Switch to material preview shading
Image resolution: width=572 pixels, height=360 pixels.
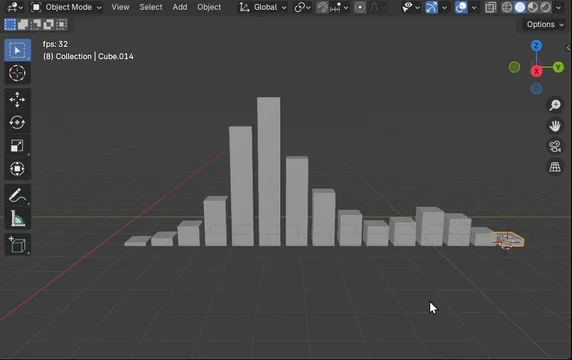533,7
